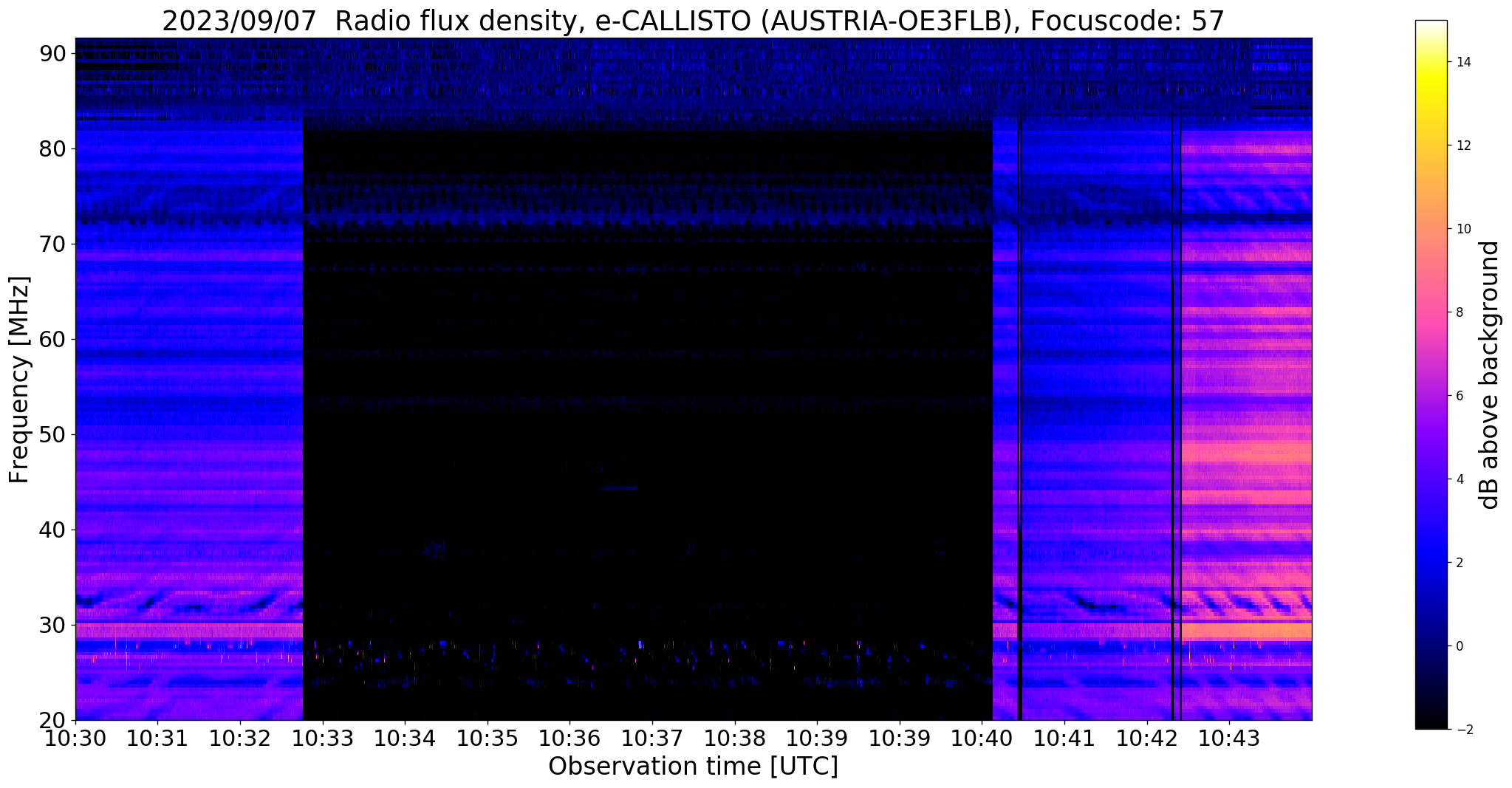Select the 90 MHz frequency tick label
Image resolution: width=1512 pixels, height=788 pixels.
53,53
